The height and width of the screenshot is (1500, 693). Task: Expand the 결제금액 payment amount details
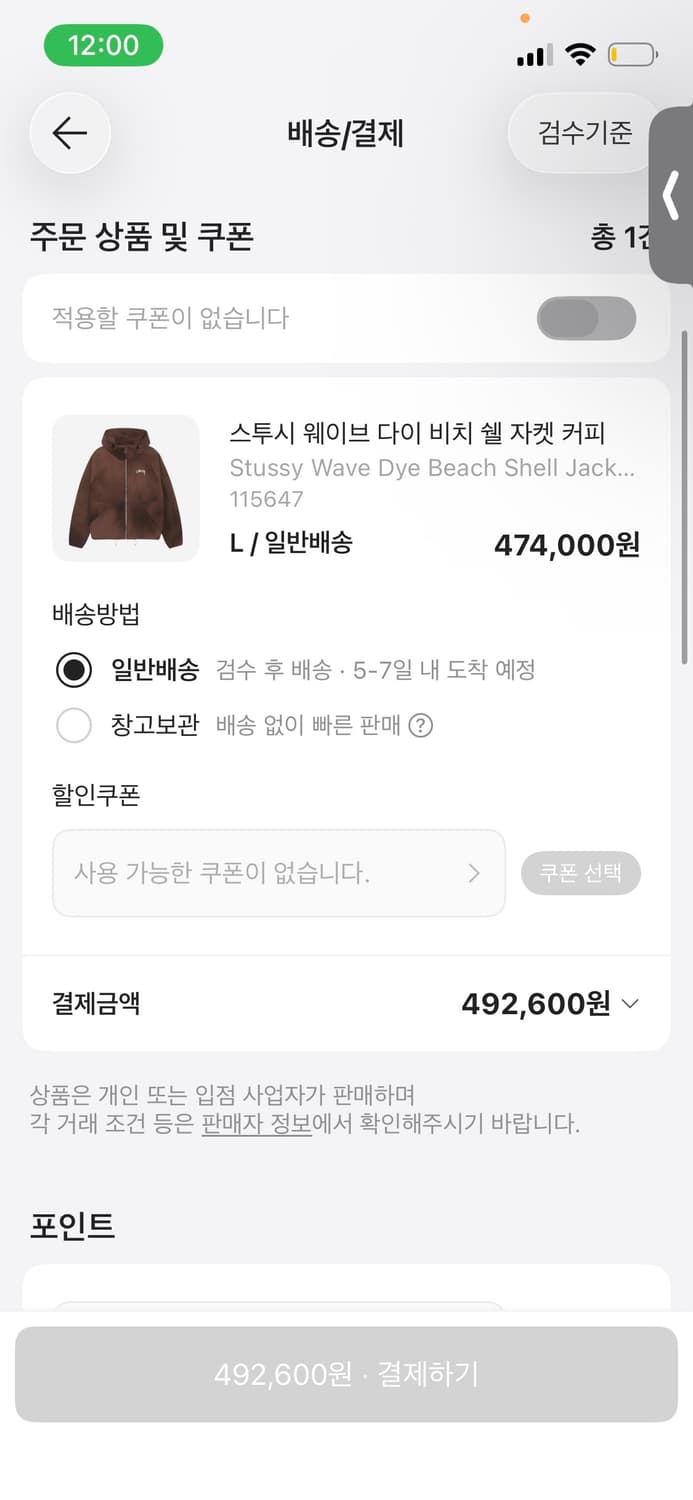click(x=630, y=1003)
